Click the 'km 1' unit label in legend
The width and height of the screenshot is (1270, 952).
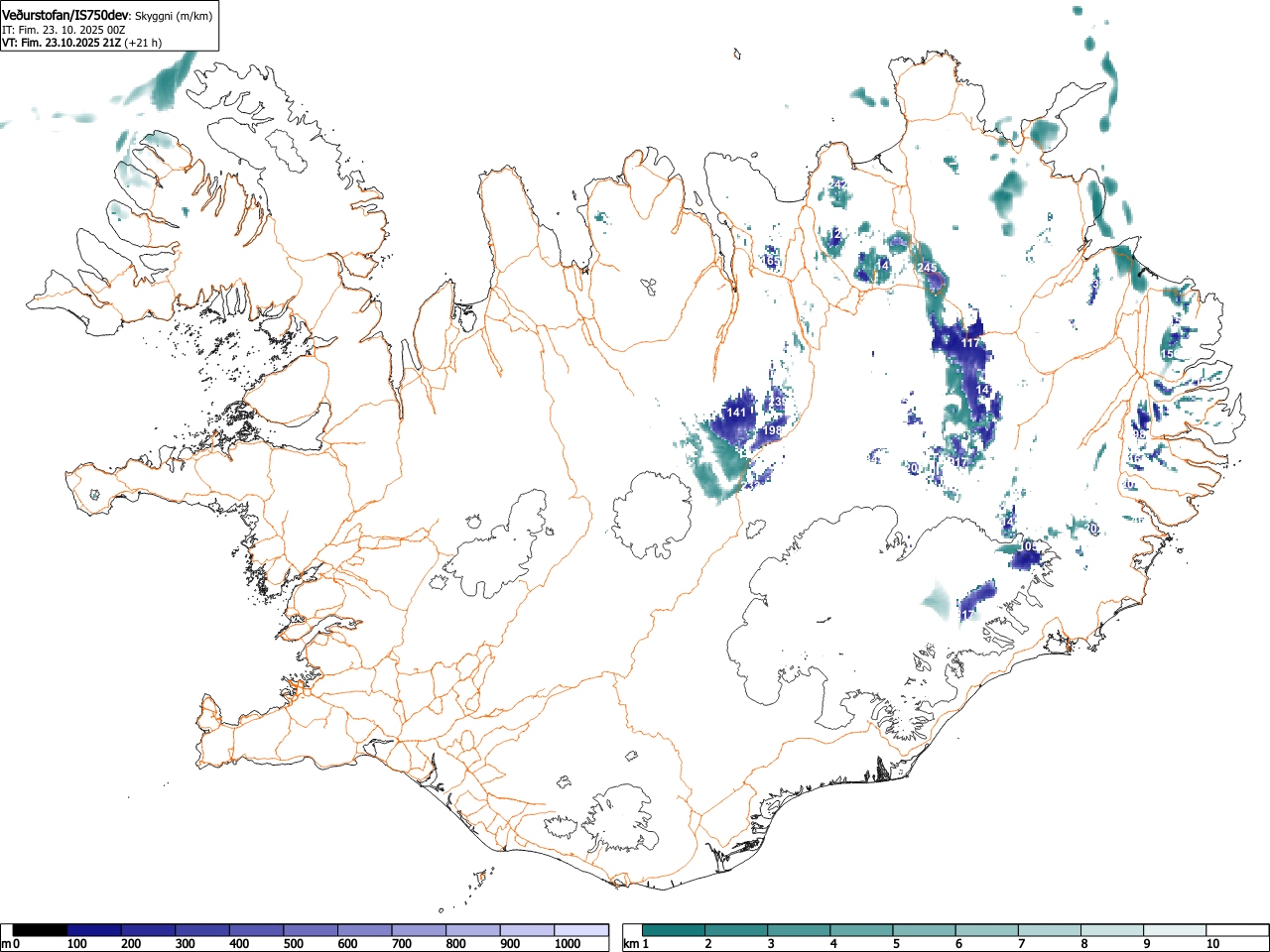tap(636, 944)
